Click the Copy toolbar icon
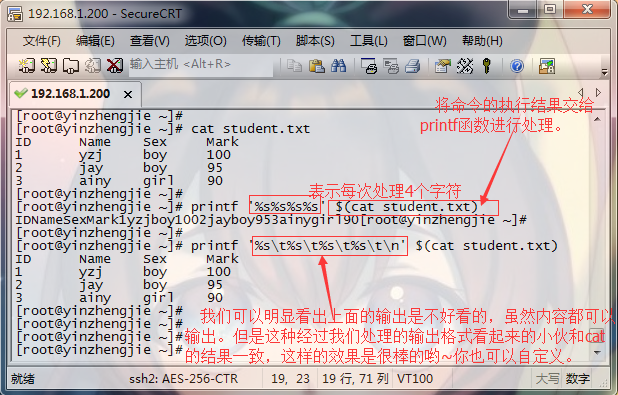618x395 pixels. tap(294, 66)
